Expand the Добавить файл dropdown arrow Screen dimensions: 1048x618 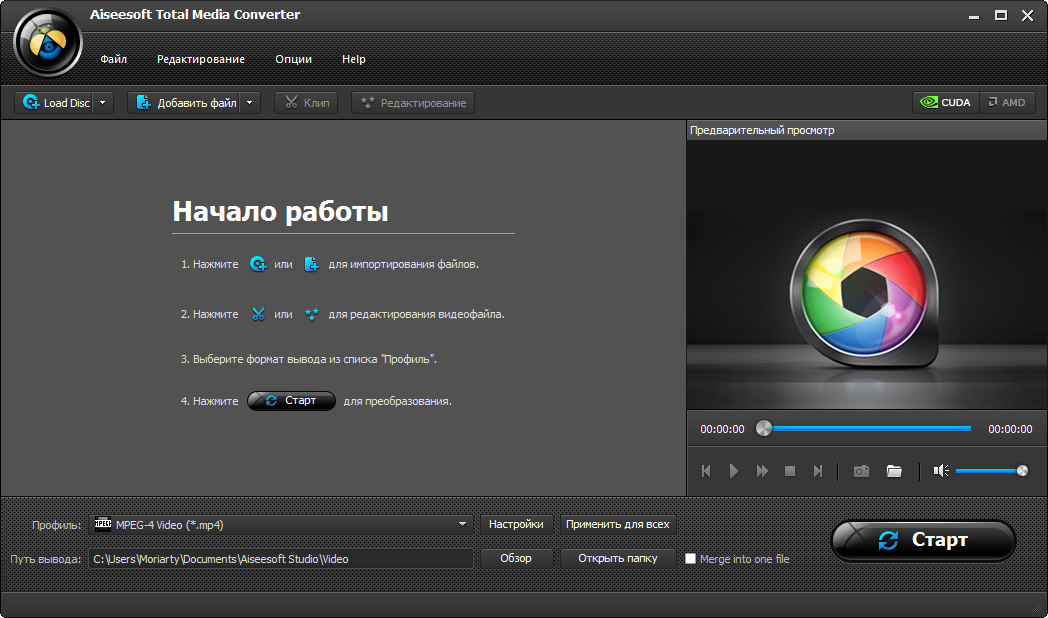249,102
